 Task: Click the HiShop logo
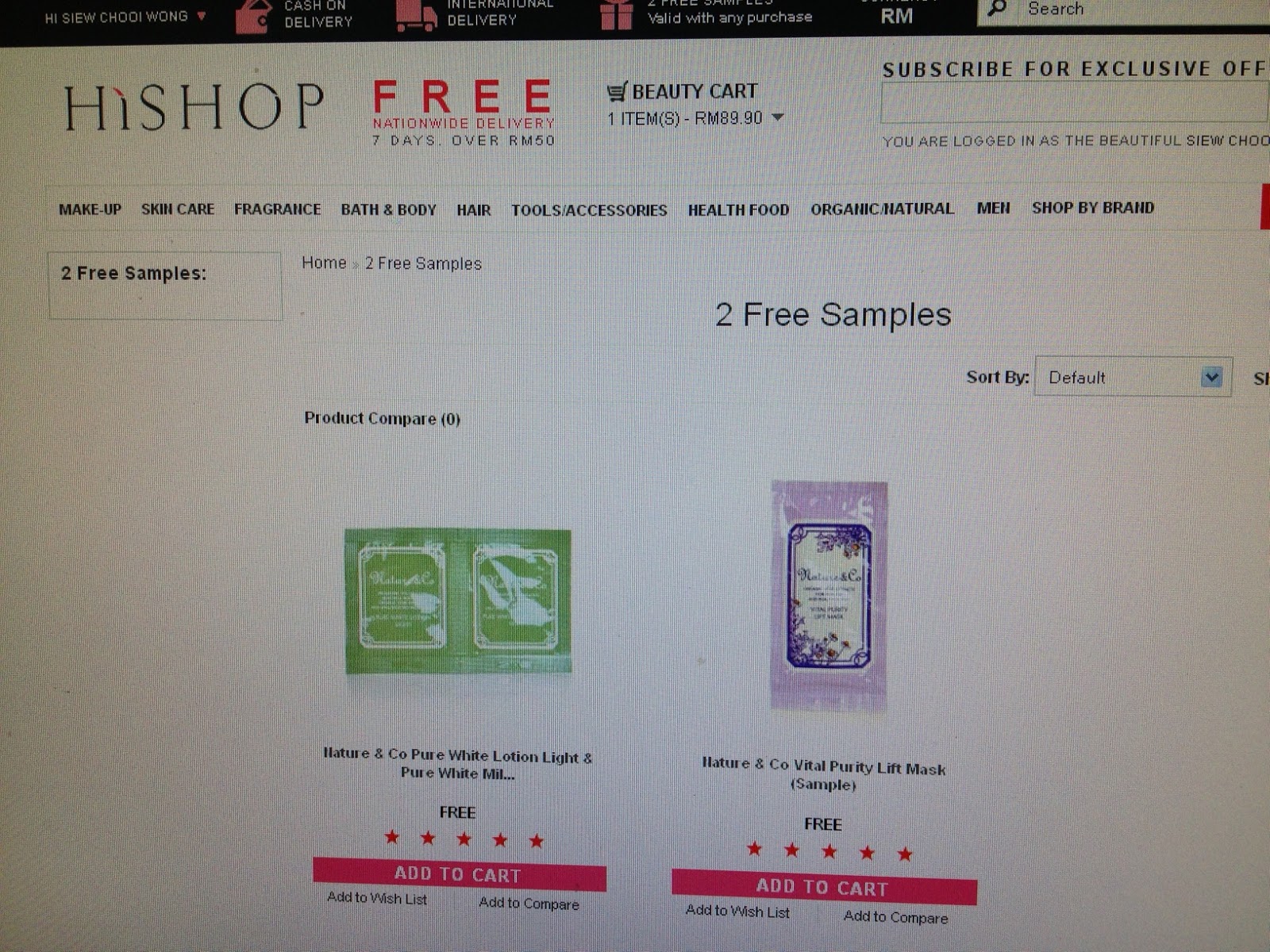pos(194,107)
